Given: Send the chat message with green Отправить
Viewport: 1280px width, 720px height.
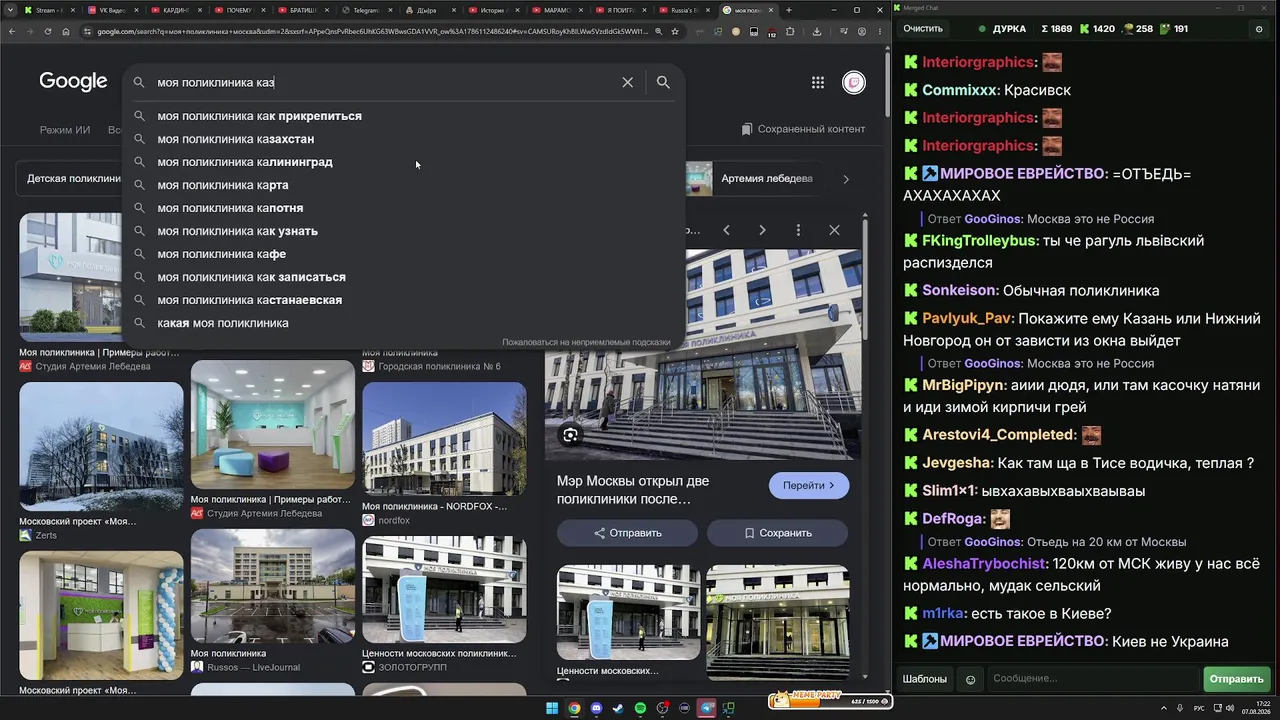Looking at the screenshot, I should click(x=1236, y=679).
